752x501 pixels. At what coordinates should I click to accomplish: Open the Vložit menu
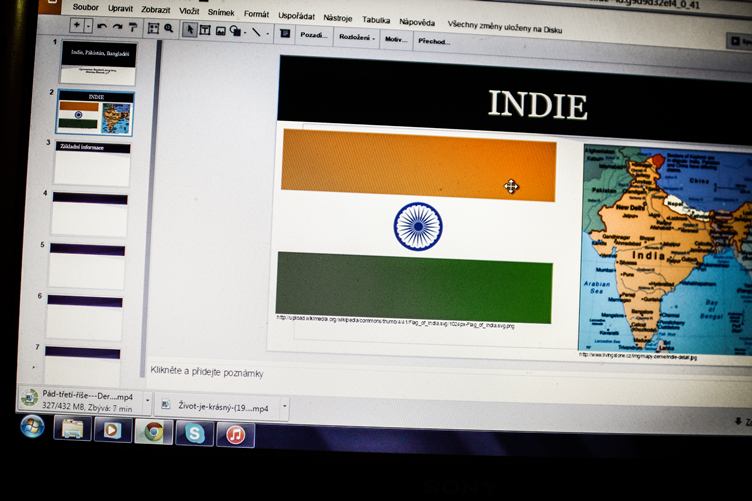coord(189,11)
